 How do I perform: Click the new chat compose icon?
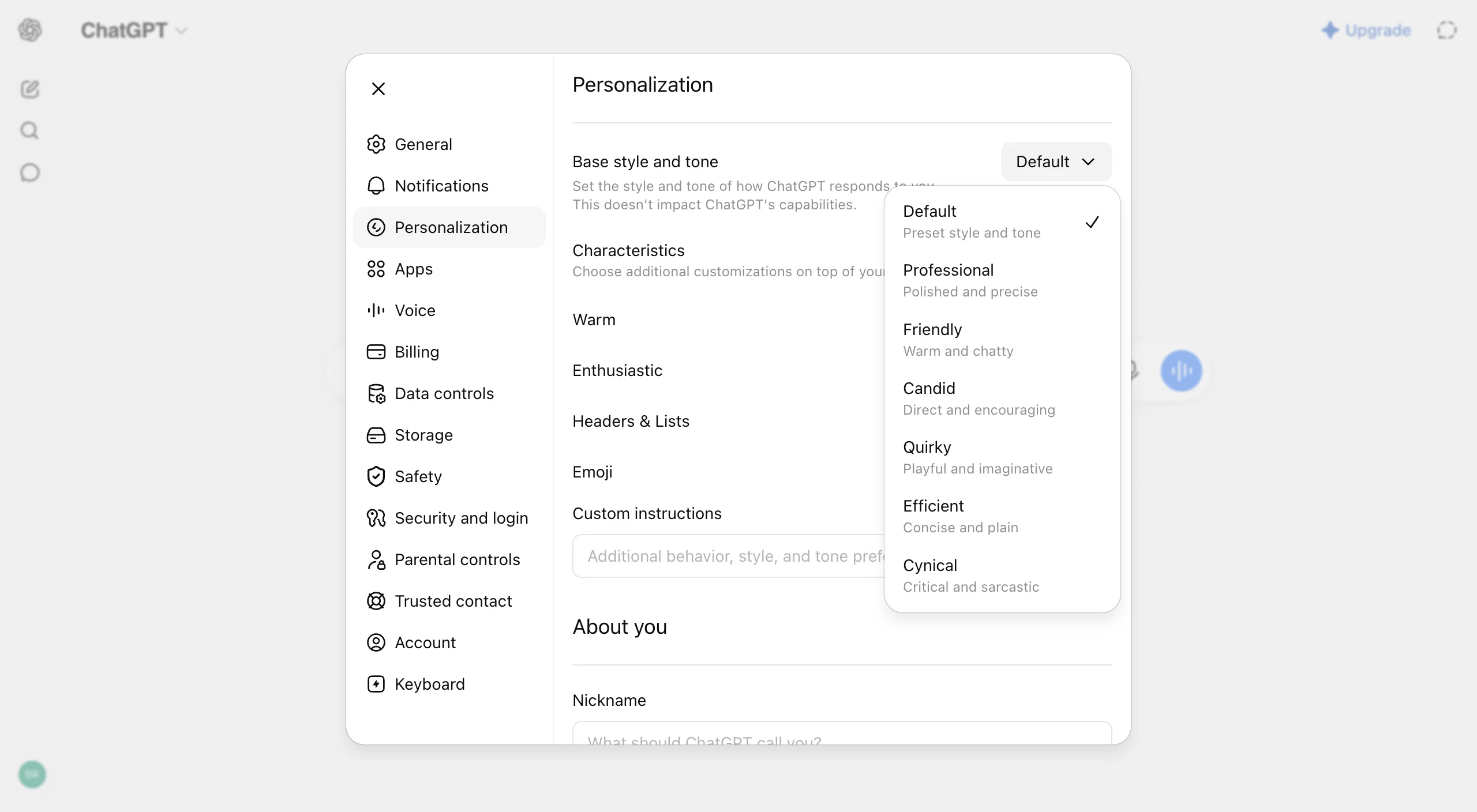30,89
